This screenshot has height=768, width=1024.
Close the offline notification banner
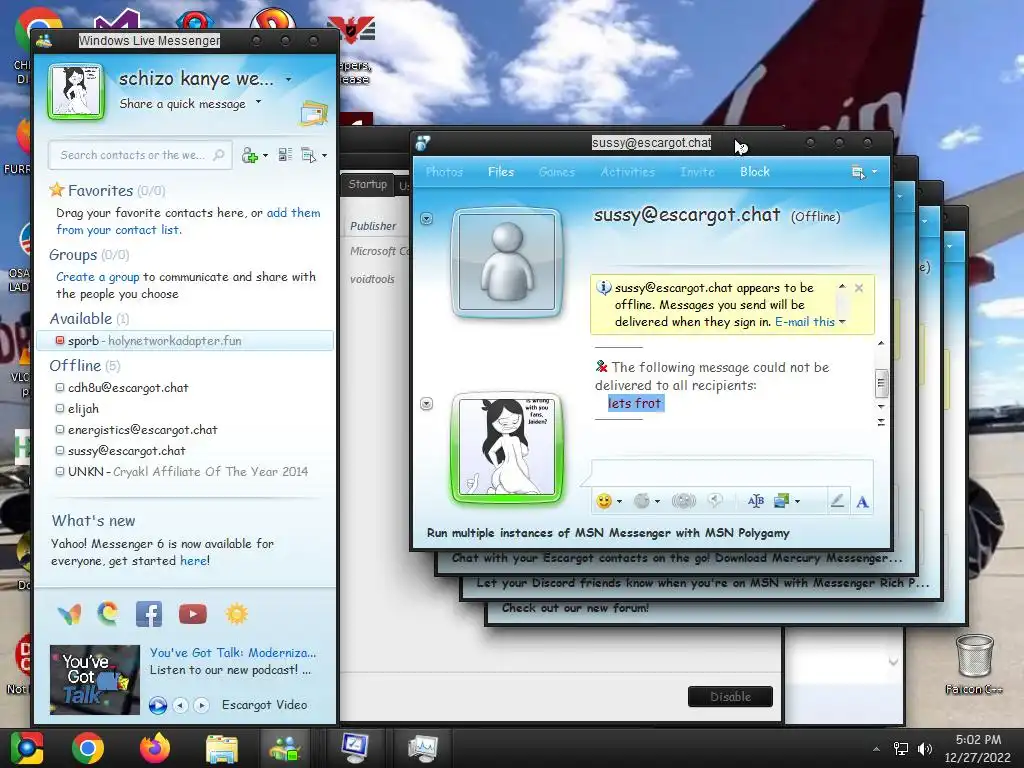click(x=859, y=288)
